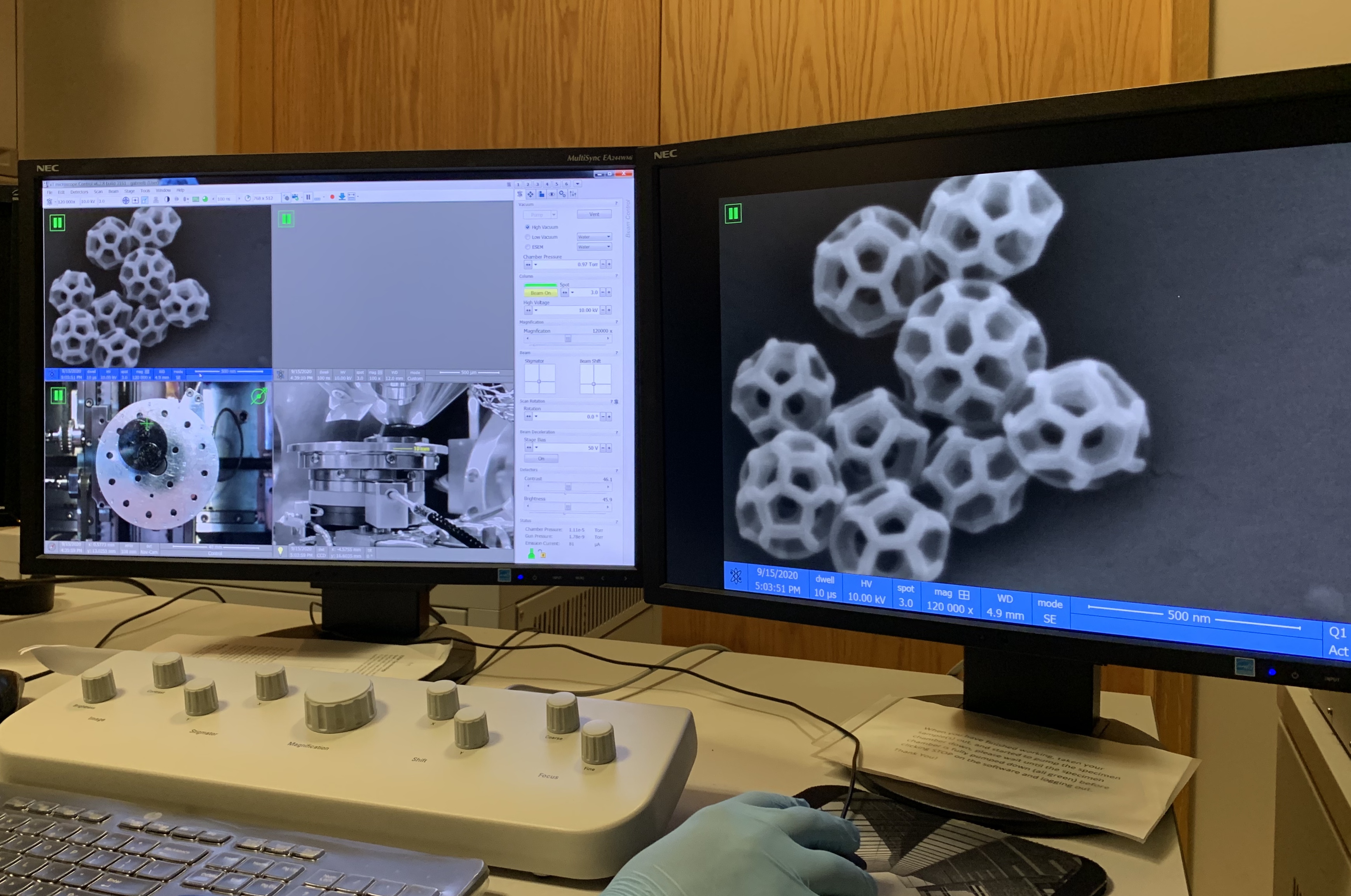Click the Vent button
Viewport: 1351px width, 896px height.
click(594, 214)
